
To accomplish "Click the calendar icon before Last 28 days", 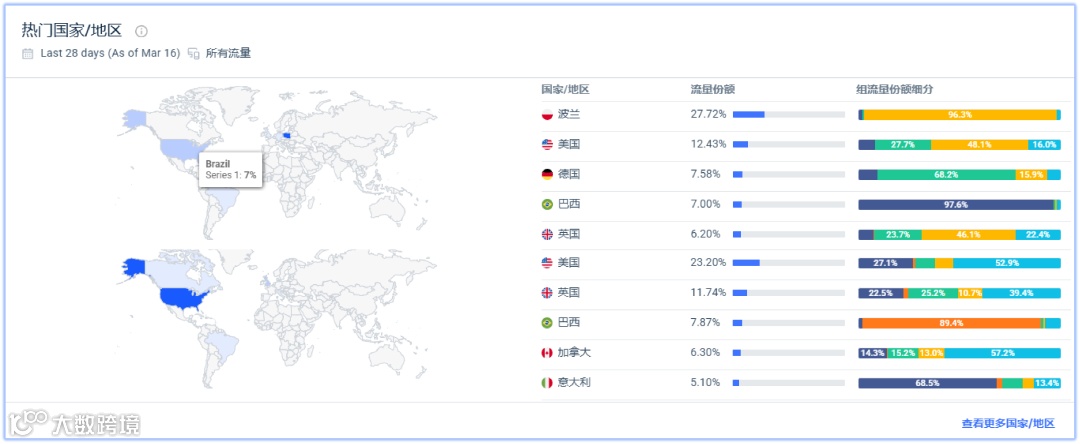I will 28,53.
